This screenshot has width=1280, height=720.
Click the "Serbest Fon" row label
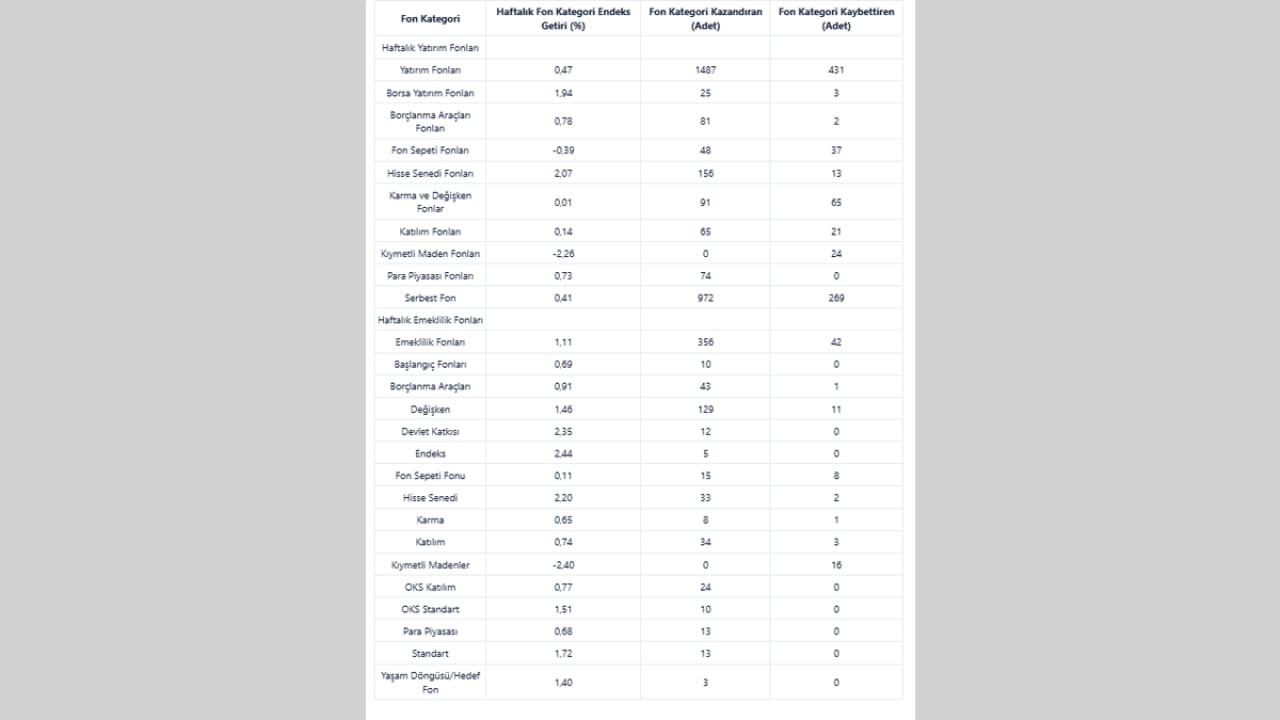[430, 298]
